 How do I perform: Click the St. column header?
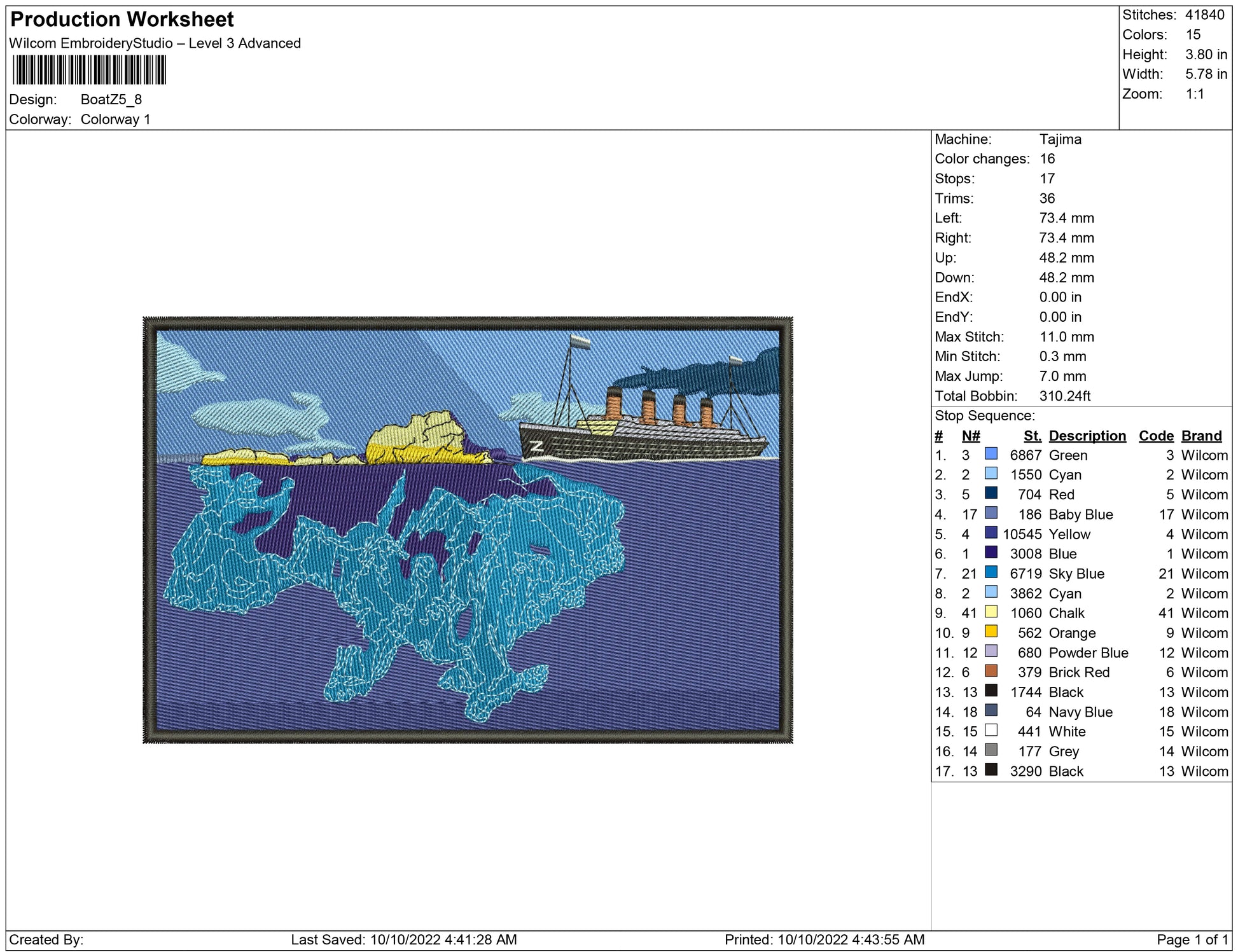point(1032,436)
